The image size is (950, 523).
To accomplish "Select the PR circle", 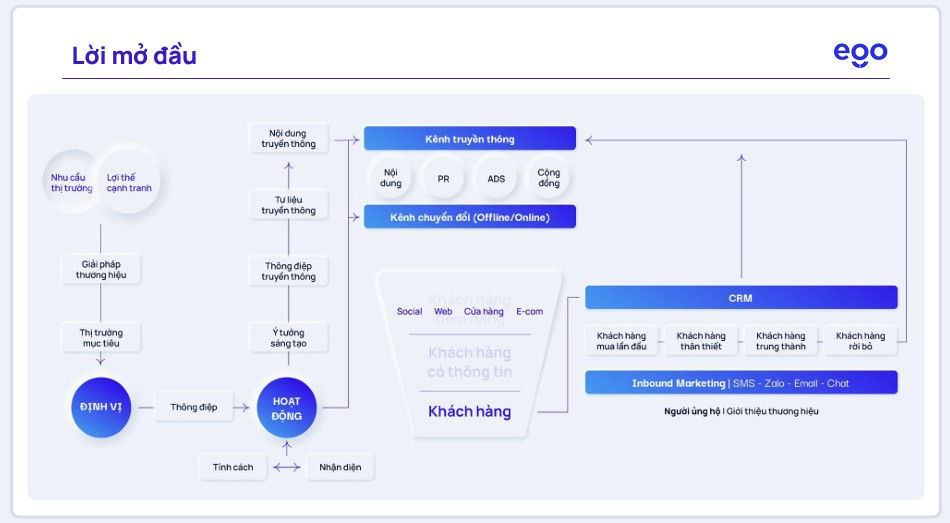I will pyautogui.click(x=443, y=178).
